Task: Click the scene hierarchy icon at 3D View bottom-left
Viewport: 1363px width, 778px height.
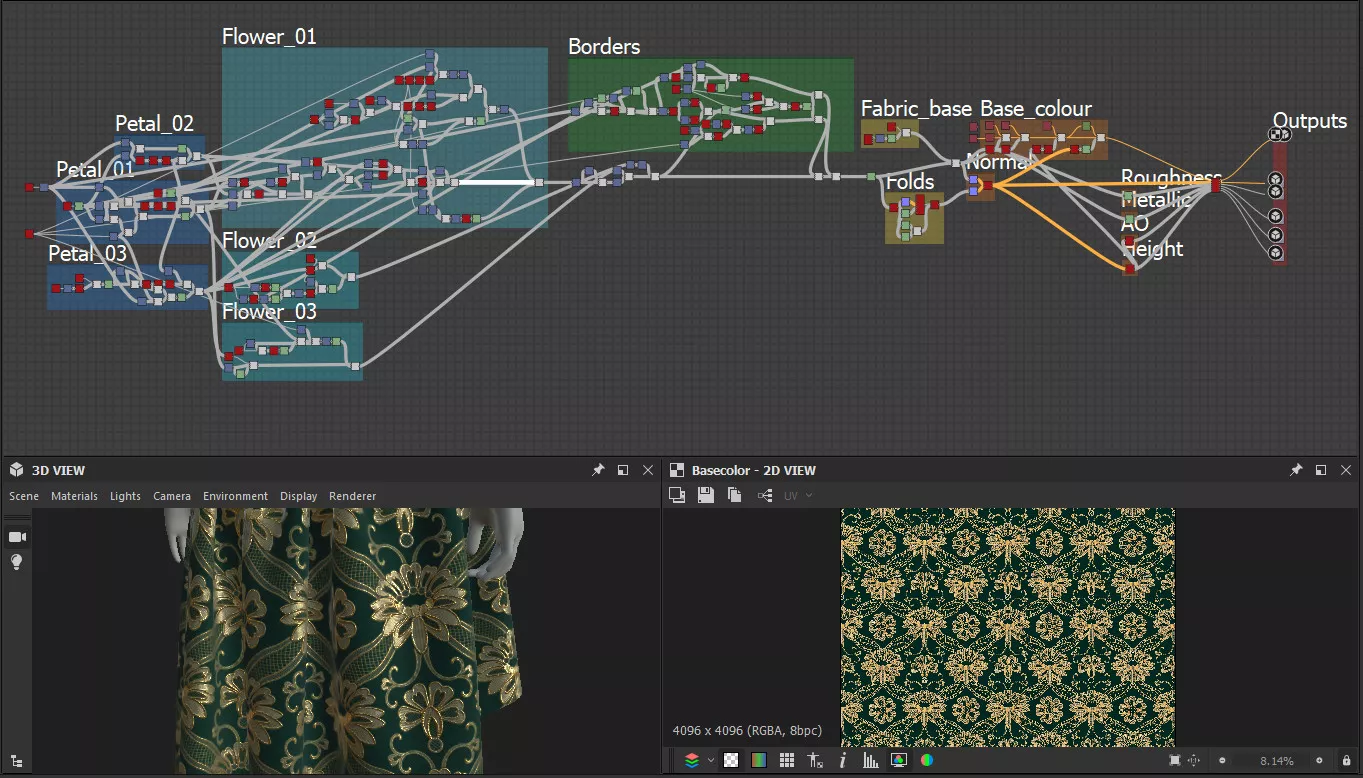Action: coord(17,761)
